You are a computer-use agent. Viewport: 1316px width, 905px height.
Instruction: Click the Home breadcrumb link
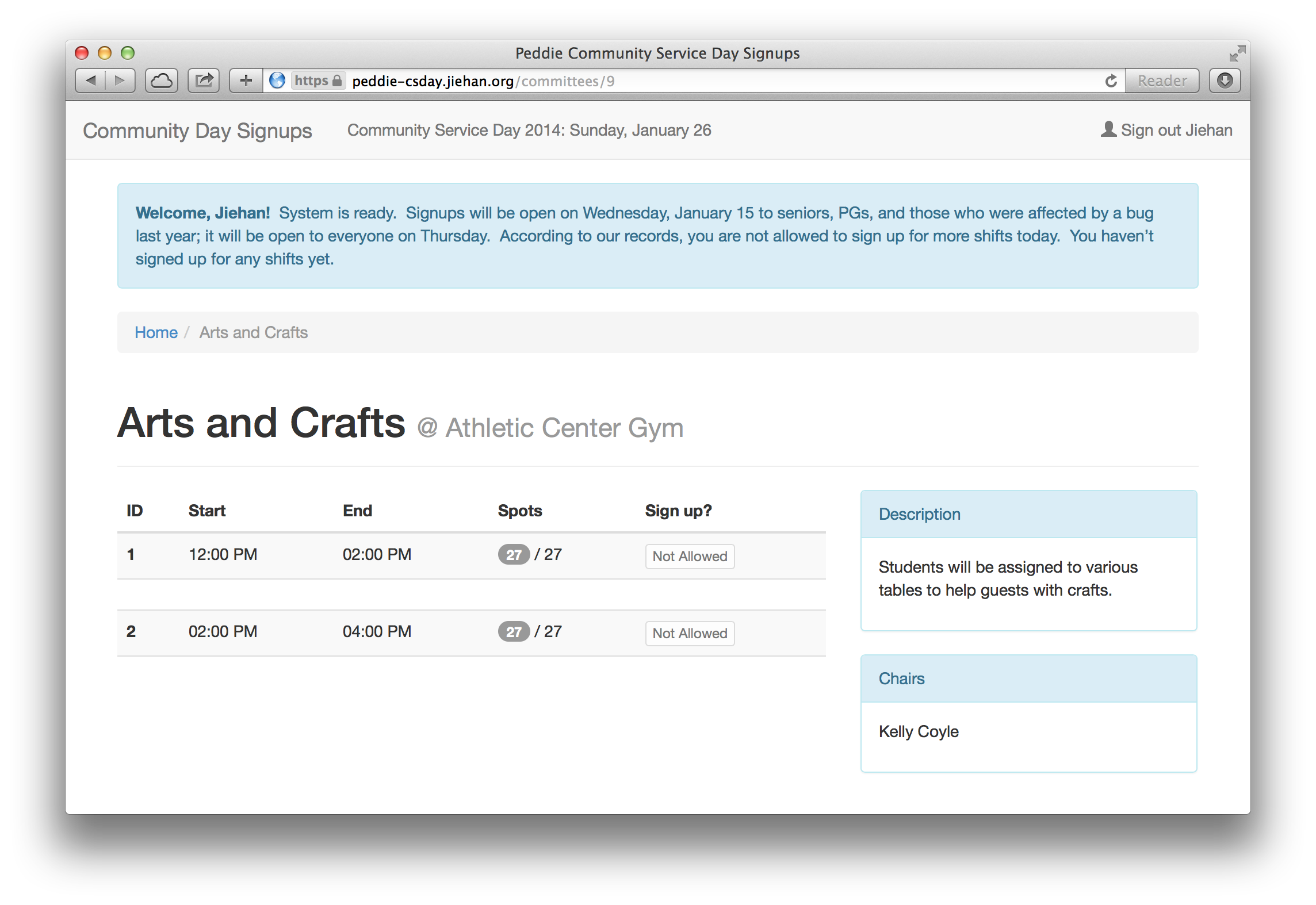tap(155, 333)
